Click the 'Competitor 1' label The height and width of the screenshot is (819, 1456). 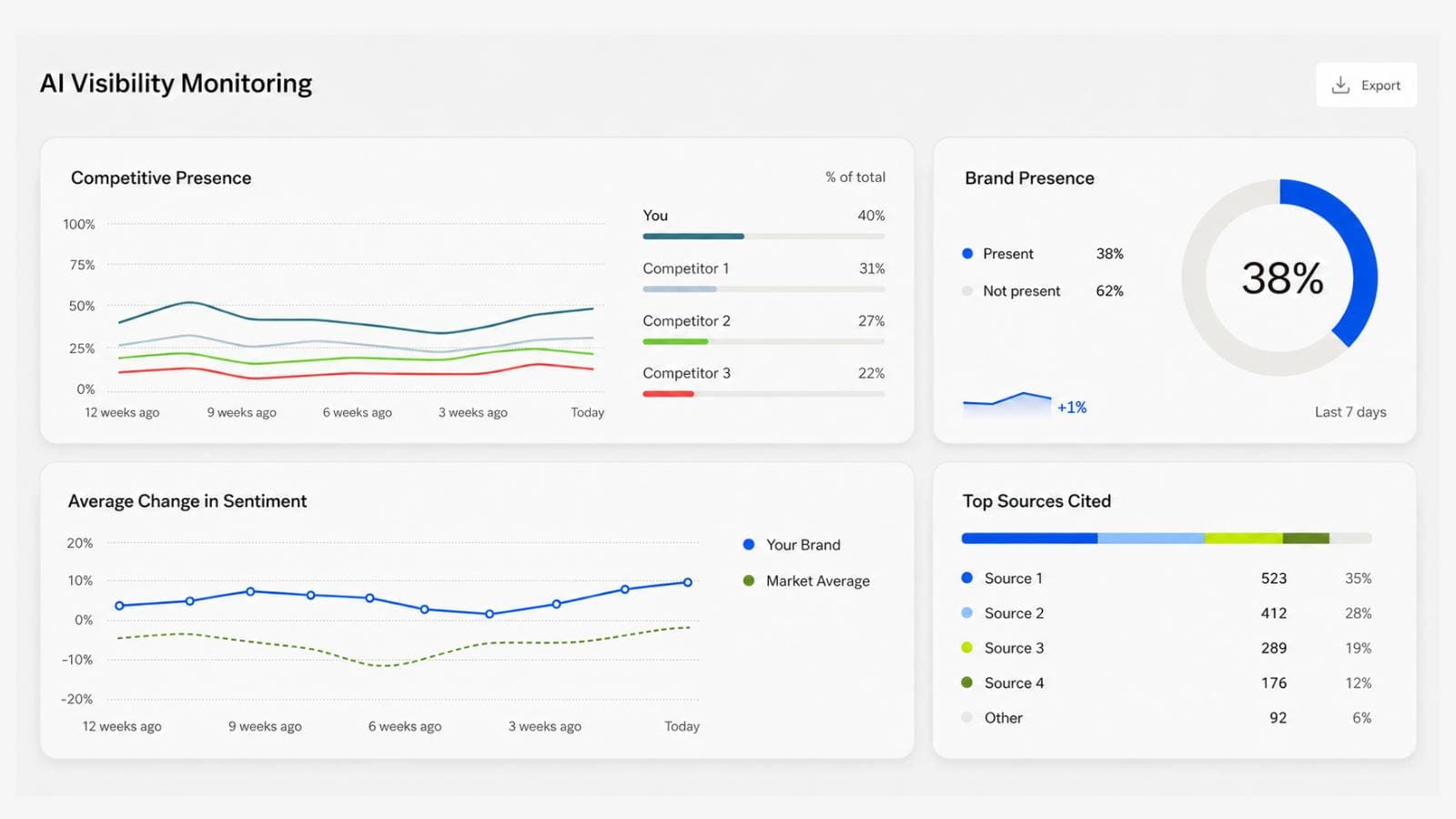(686, 268)
